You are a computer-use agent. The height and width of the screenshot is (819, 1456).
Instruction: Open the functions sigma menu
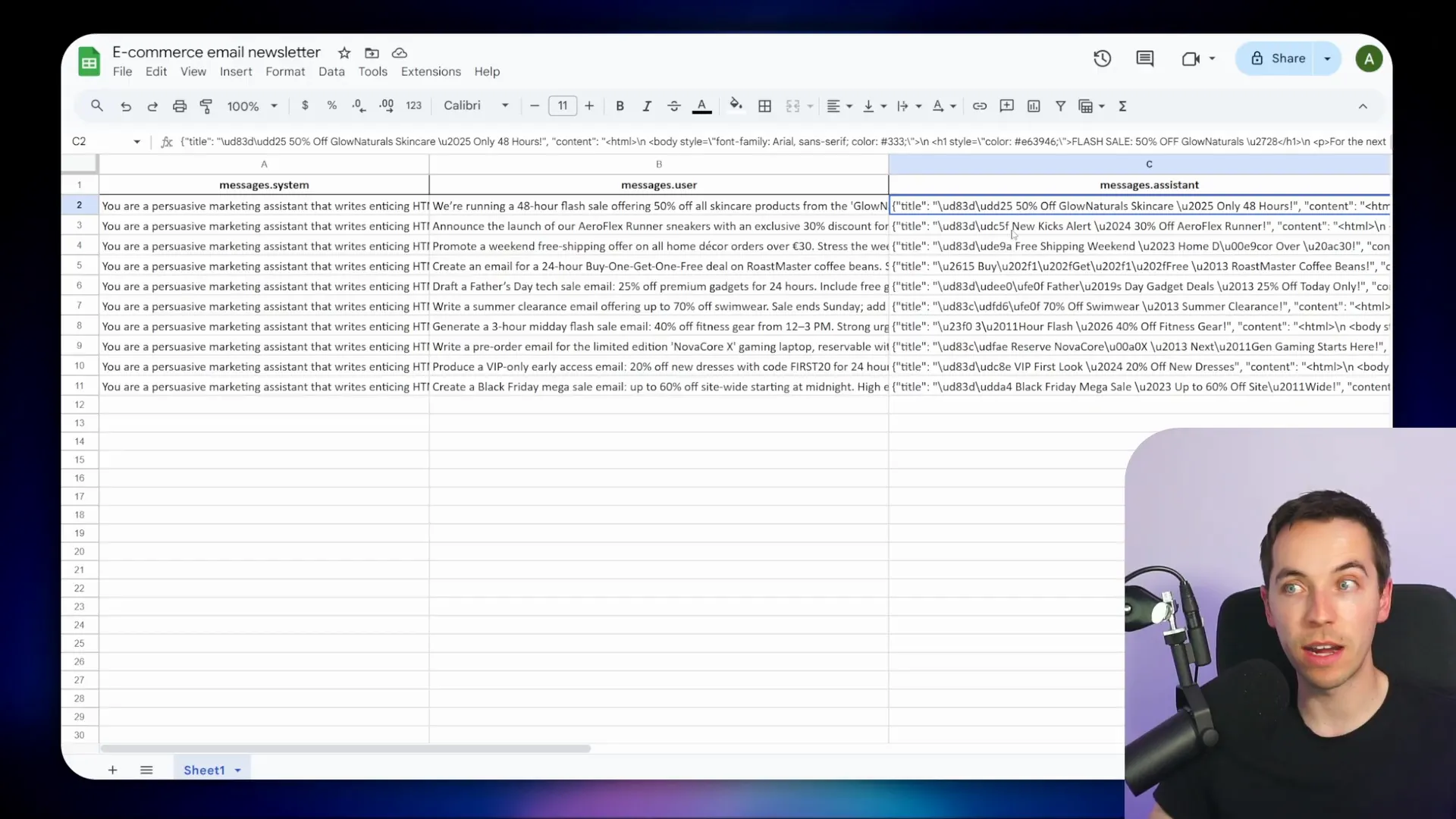tap(1123, 106)
